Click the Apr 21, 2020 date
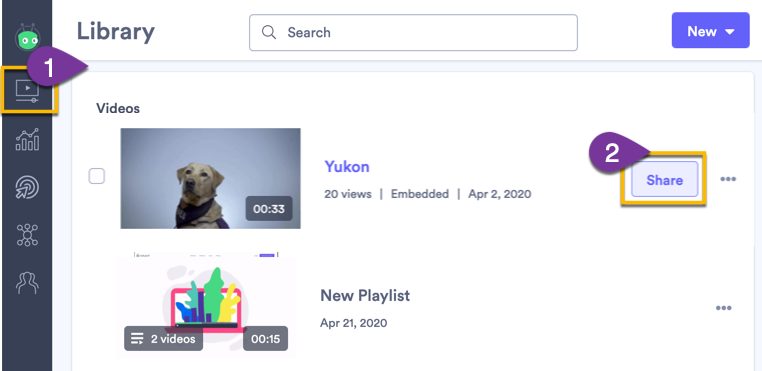Viewport: 762px width, 371px height. click(354, 323)
